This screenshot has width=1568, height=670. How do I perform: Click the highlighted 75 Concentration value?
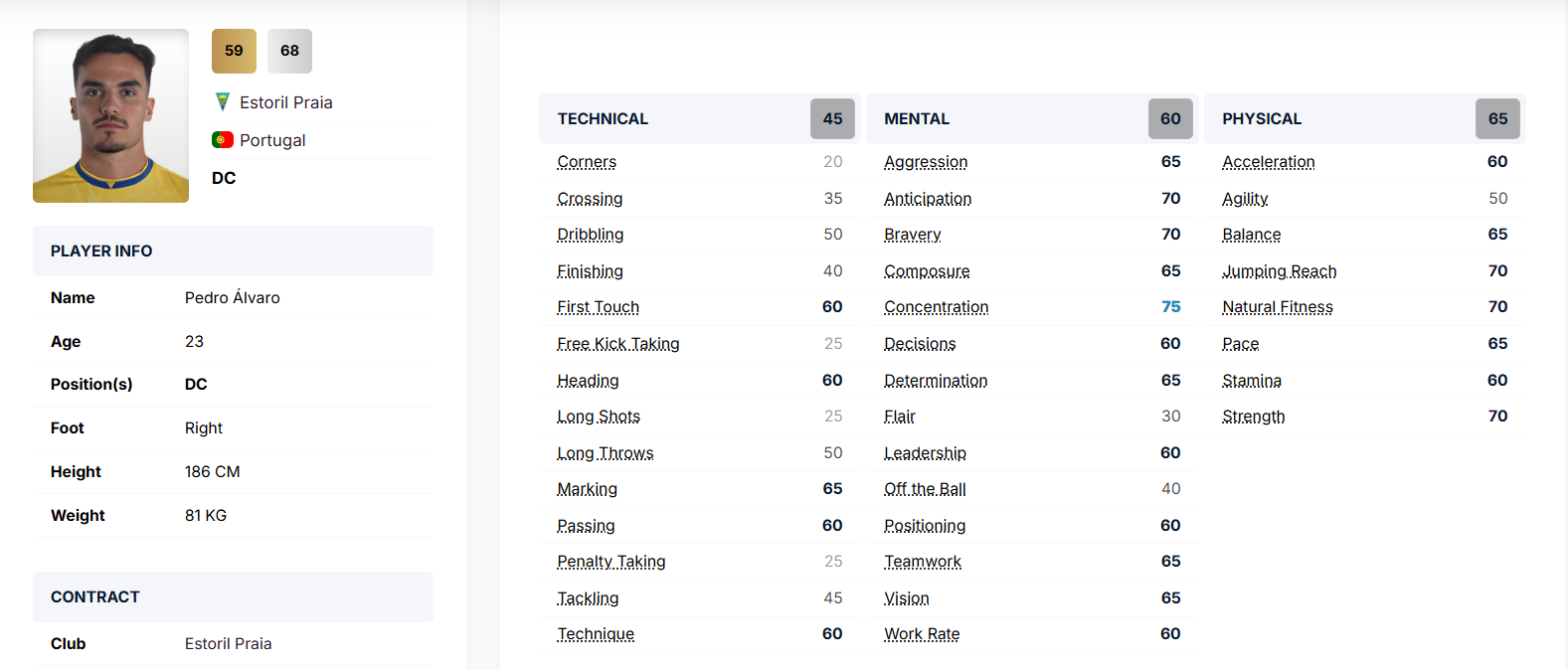click(1170, 307)
